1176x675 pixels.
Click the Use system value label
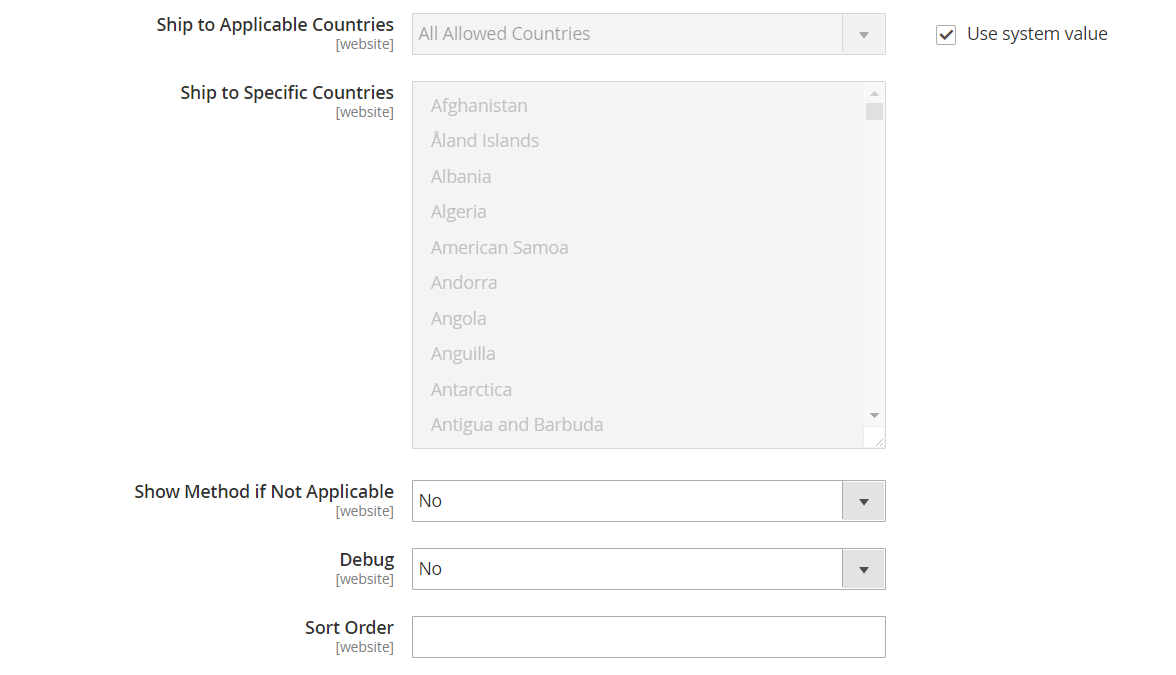(1037, 34)
